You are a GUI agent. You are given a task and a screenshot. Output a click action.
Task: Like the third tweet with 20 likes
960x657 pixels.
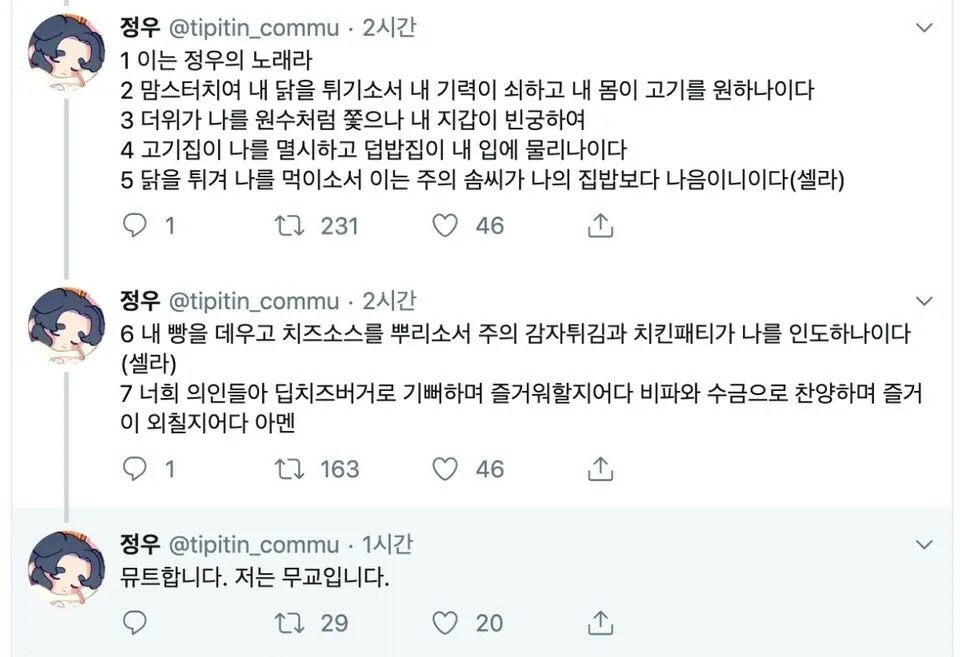coord(445,623)
